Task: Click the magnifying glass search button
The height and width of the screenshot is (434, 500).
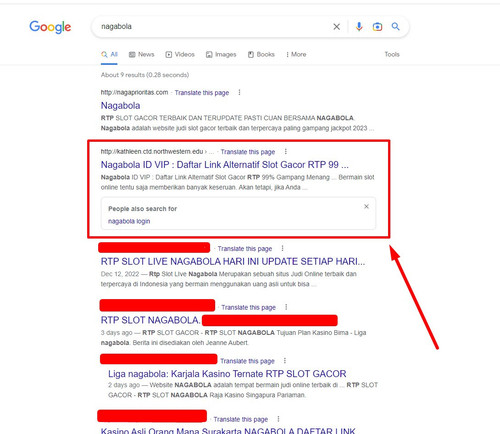Action: click(x=396, y=26)
